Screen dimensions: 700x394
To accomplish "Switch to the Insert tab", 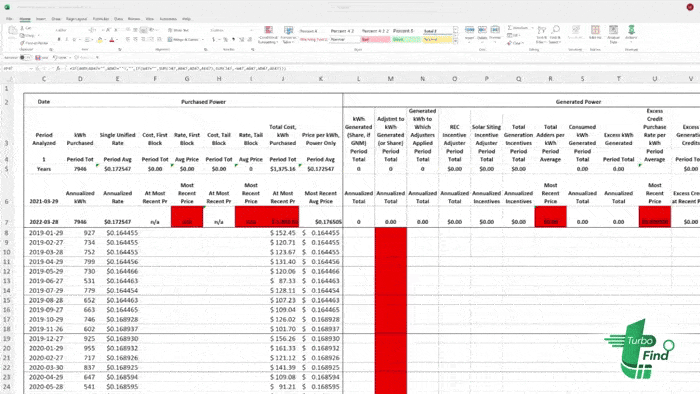I will pos(41,19).
